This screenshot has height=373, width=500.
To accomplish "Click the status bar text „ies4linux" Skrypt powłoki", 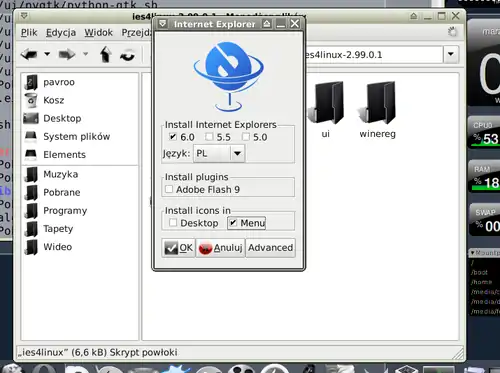I will coord(97,352).
